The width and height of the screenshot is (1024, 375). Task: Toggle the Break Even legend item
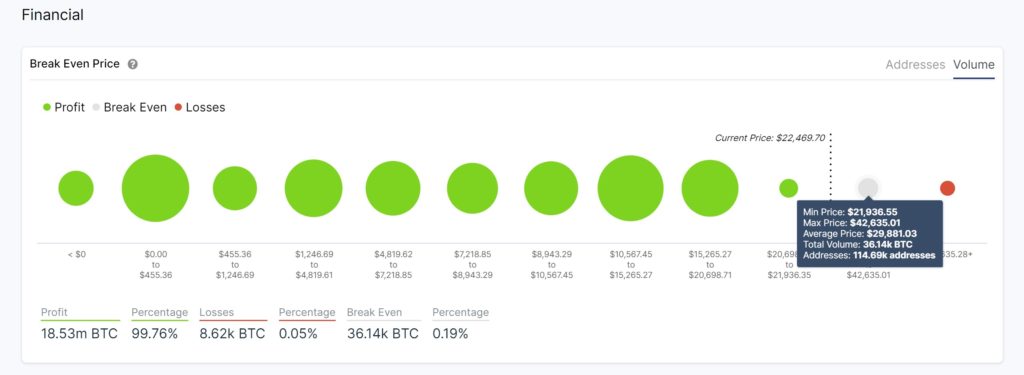(129, 107)
